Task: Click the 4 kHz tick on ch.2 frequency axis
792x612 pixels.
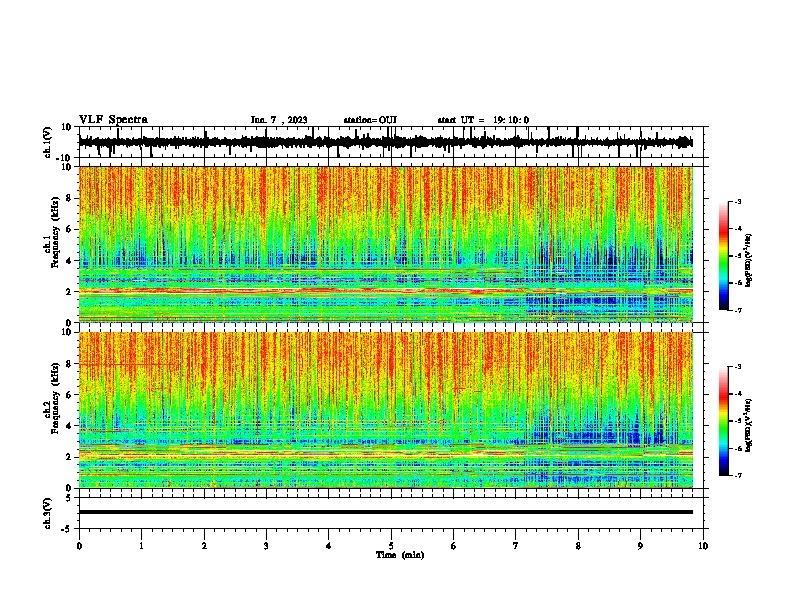Action: (69, 426)
